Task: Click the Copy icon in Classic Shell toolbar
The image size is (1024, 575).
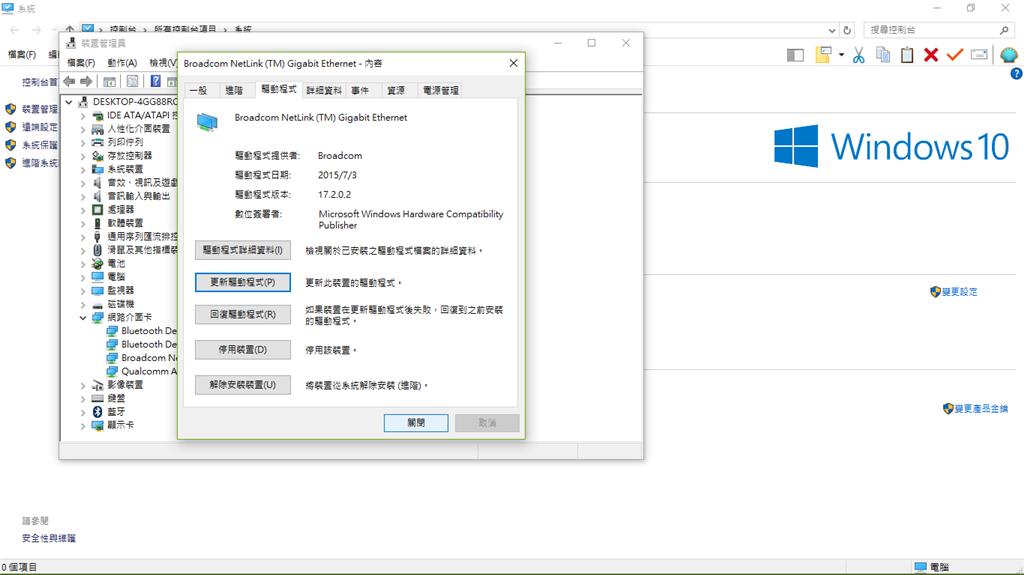Action: point(883,56)
